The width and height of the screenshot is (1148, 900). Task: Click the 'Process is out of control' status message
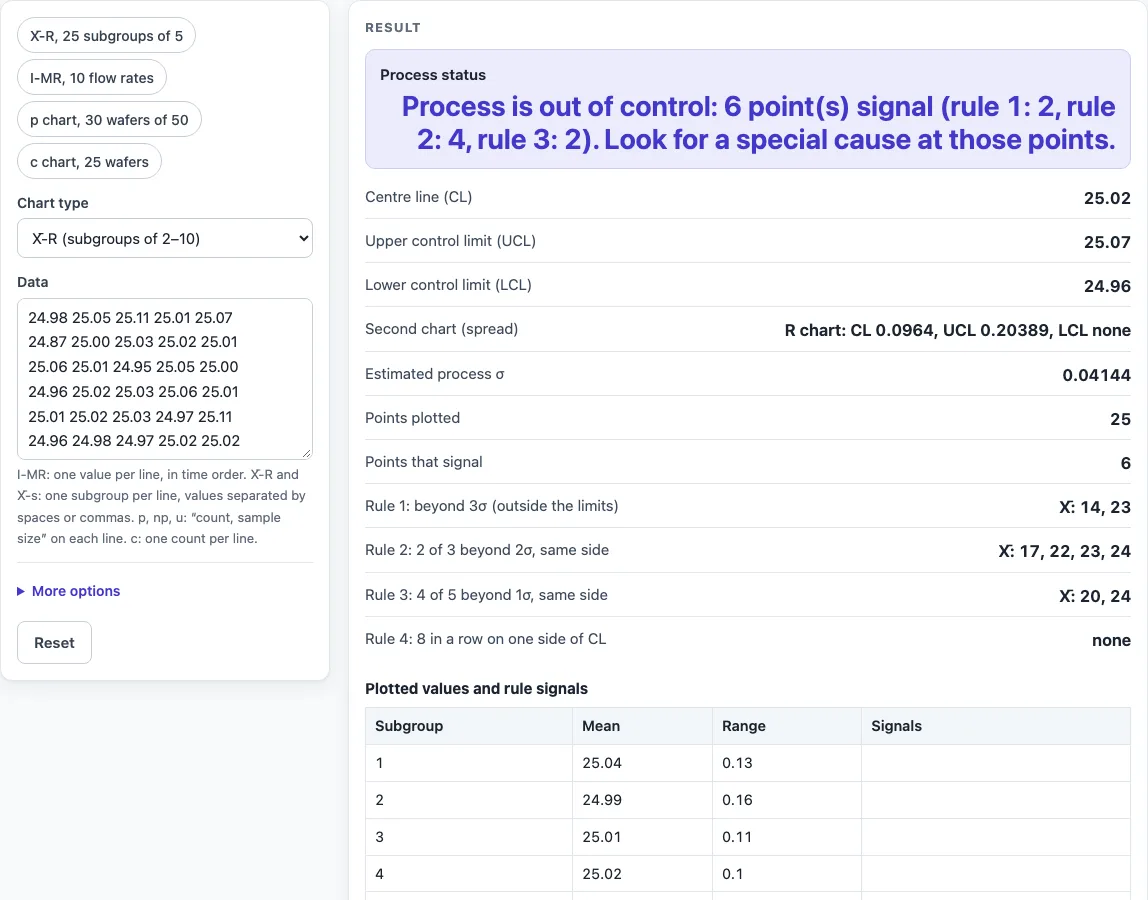[758, 123]
